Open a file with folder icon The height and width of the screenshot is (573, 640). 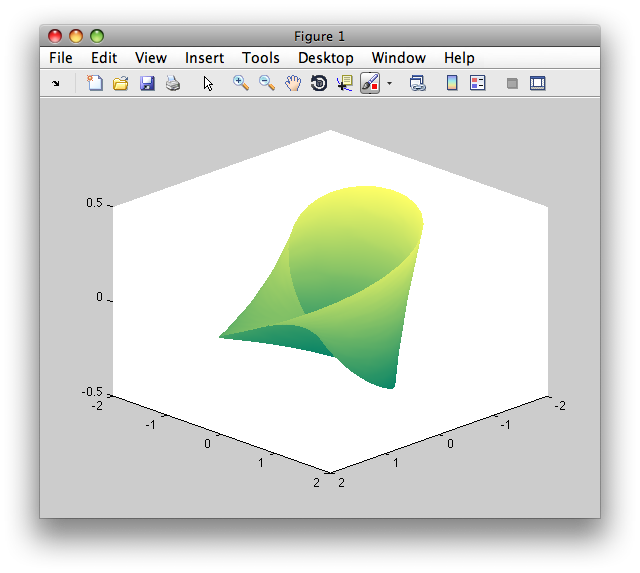(121, 83)
